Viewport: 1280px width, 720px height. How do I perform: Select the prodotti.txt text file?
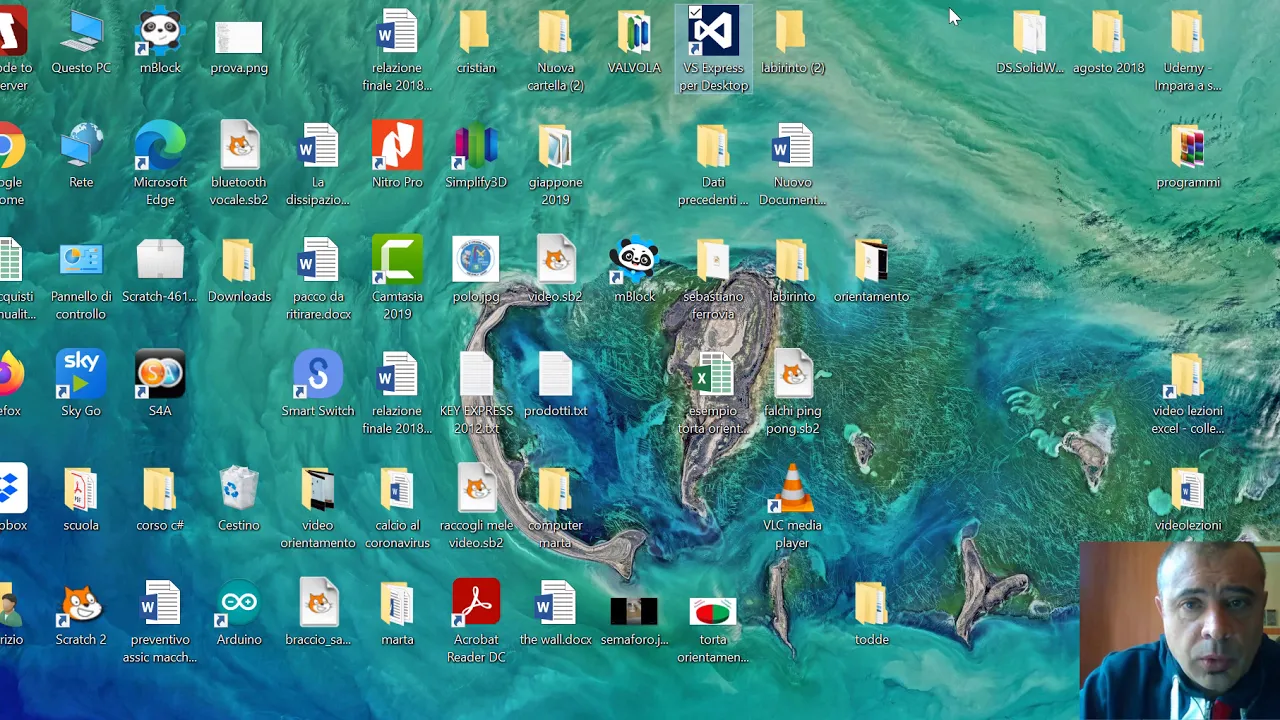coord(555,384)
